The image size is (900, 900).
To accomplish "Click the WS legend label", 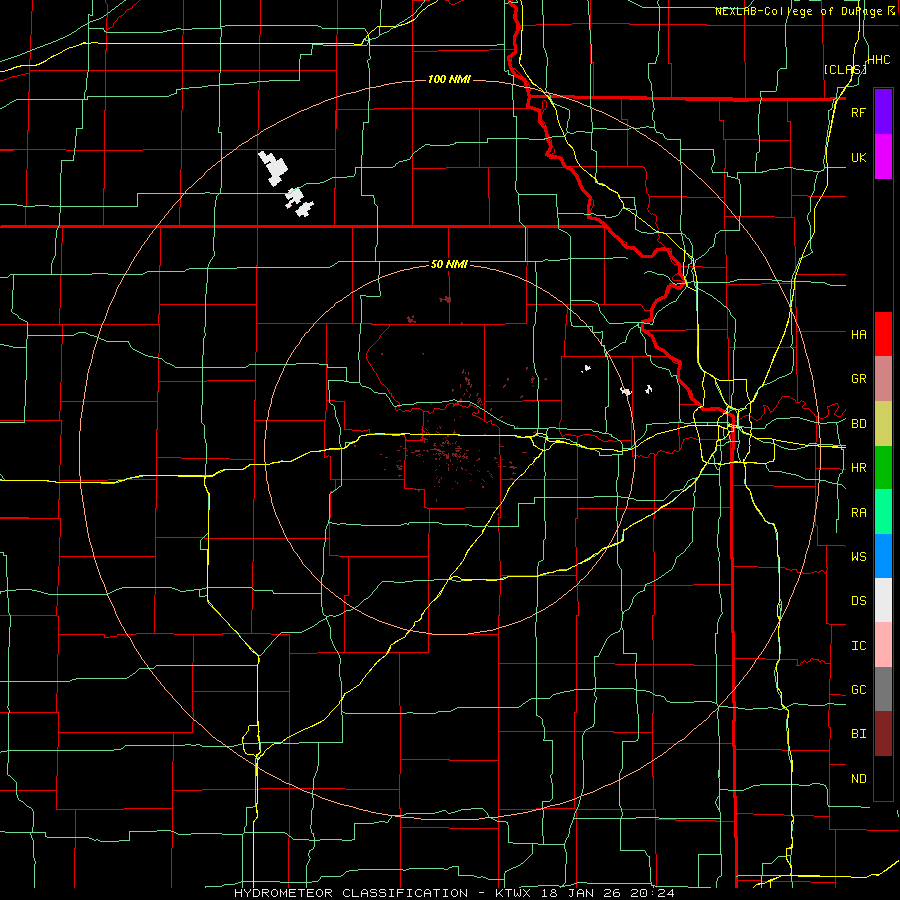I will [x=858, y=556].
